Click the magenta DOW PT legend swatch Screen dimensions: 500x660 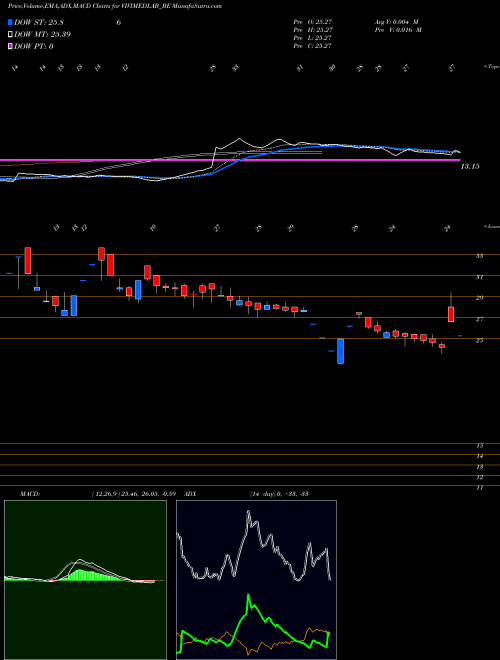tap(10, 46)
